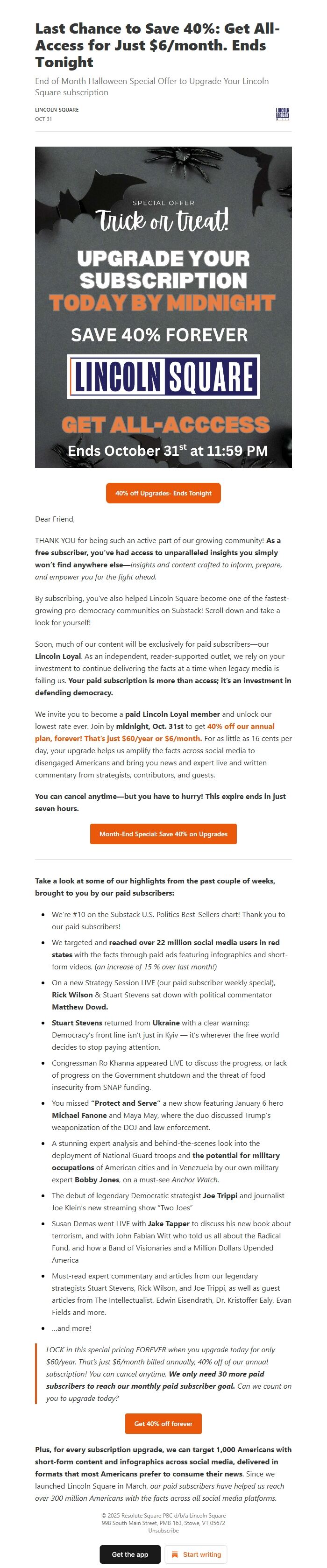Click the 'Ends October 31st at 11:59 PM' text
Viewport: 327px width, 1568px height.
163,451
